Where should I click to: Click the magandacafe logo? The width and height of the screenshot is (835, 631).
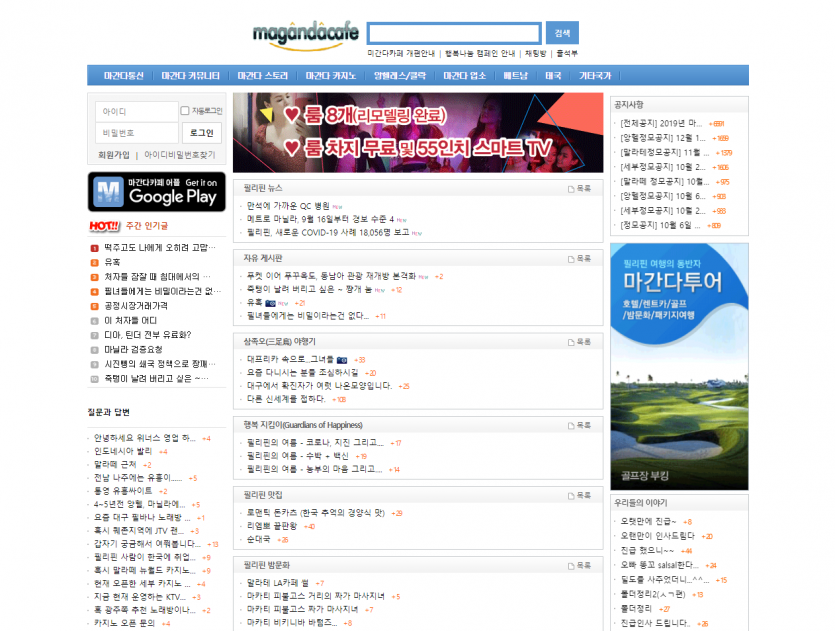pos(305,33)
